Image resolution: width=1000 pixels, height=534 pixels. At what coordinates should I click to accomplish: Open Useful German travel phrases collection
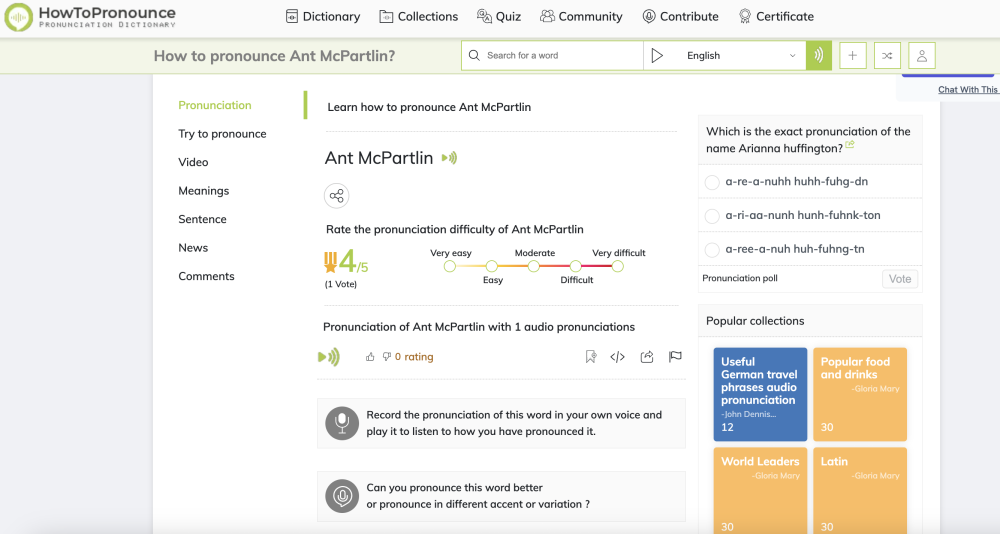760,394
